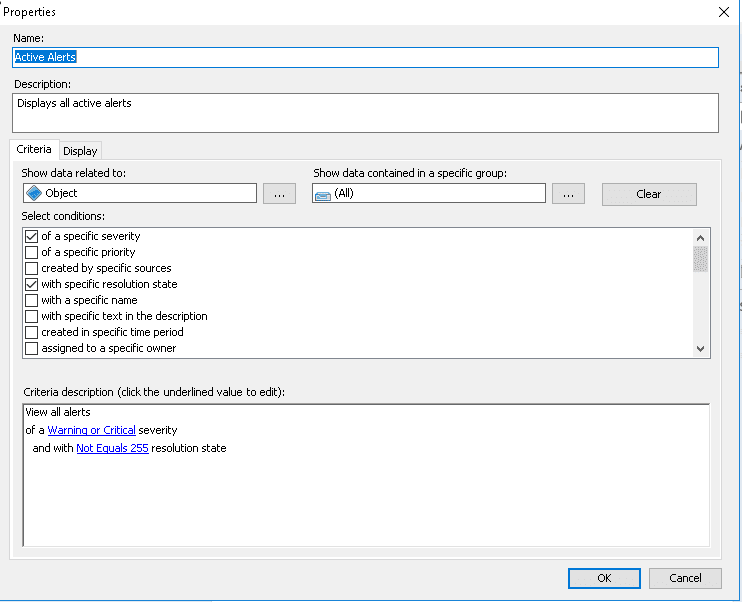Click the OK button

604,578
